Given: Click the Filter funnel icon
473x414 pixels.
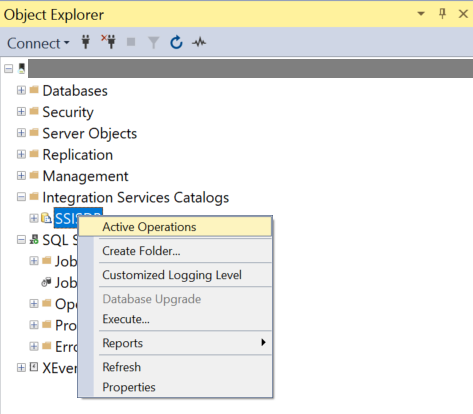Looking at the screenshot, I should pos(153,43).
